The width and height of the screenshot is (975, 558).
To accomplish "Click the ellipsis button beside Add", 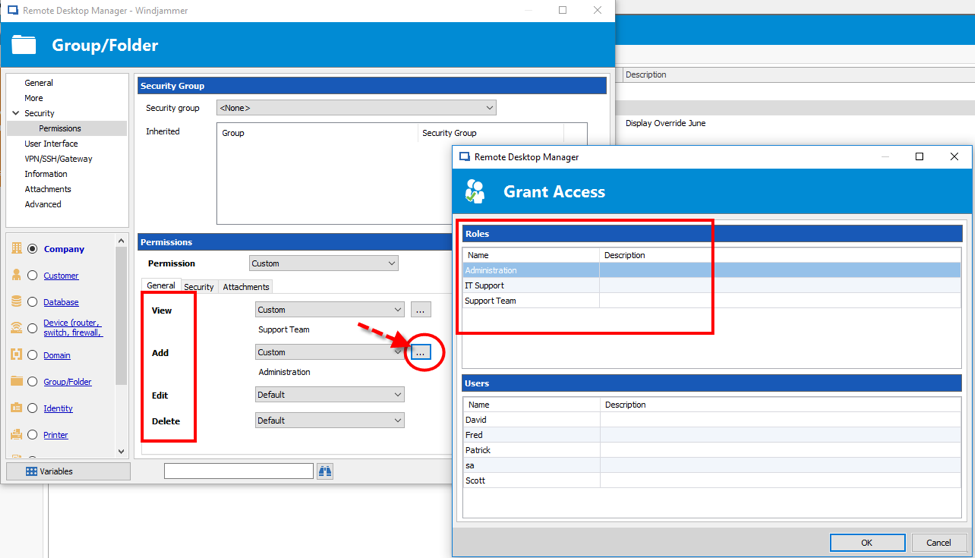I will click(420, 352).
